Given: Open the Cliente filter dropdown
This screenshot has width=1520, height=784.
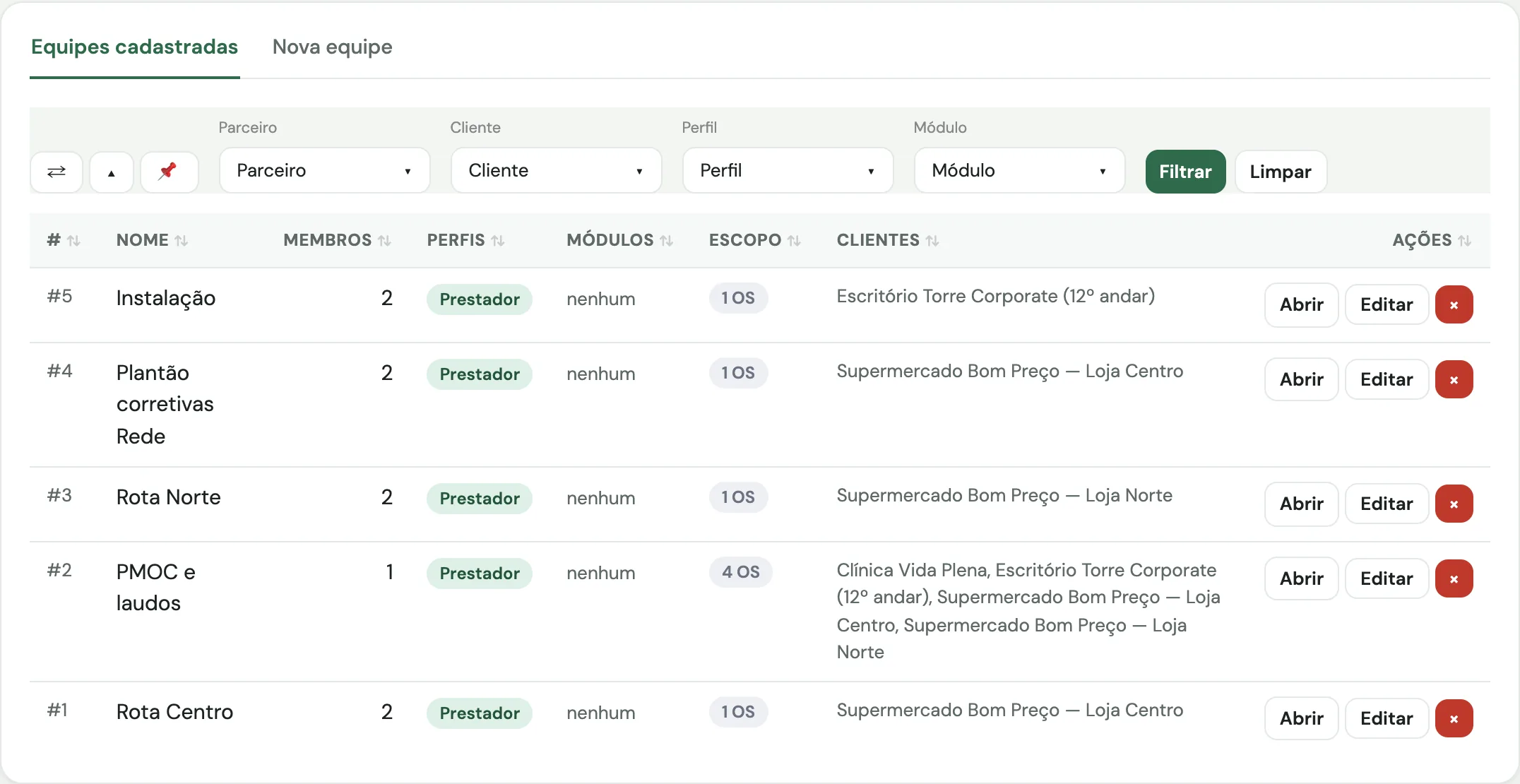Looking at the screenshot, I should (x=557, y=170).
